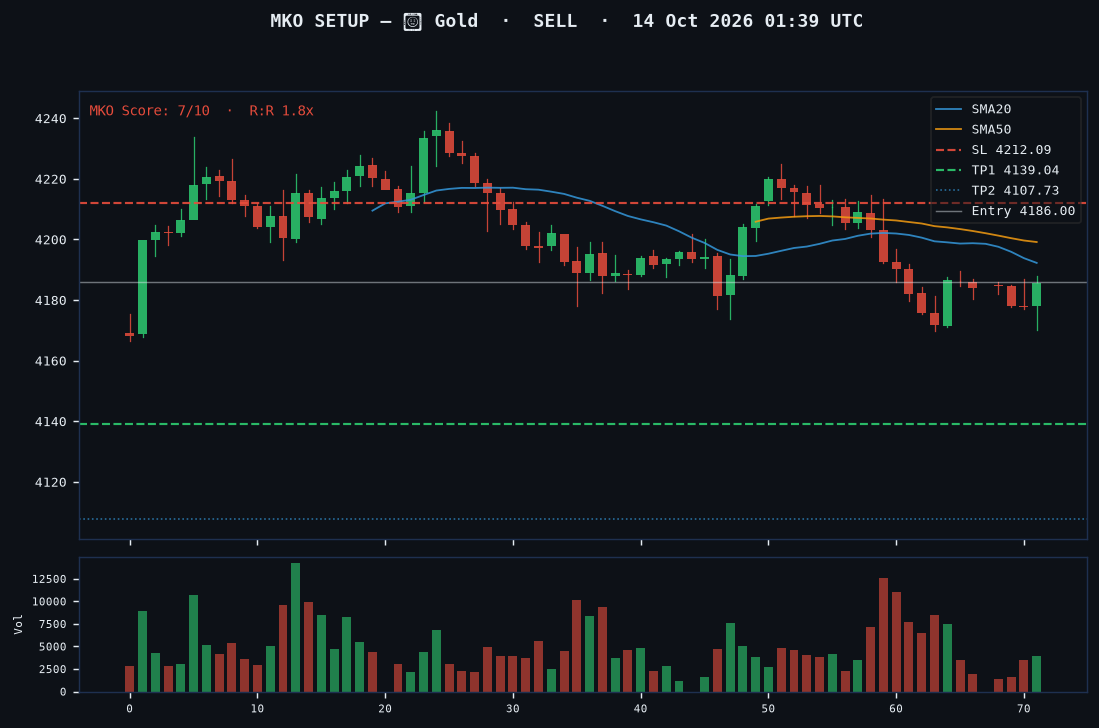1099x728 pixels.
Task: Click x-axis label 40
Action: tap(641, 708)
